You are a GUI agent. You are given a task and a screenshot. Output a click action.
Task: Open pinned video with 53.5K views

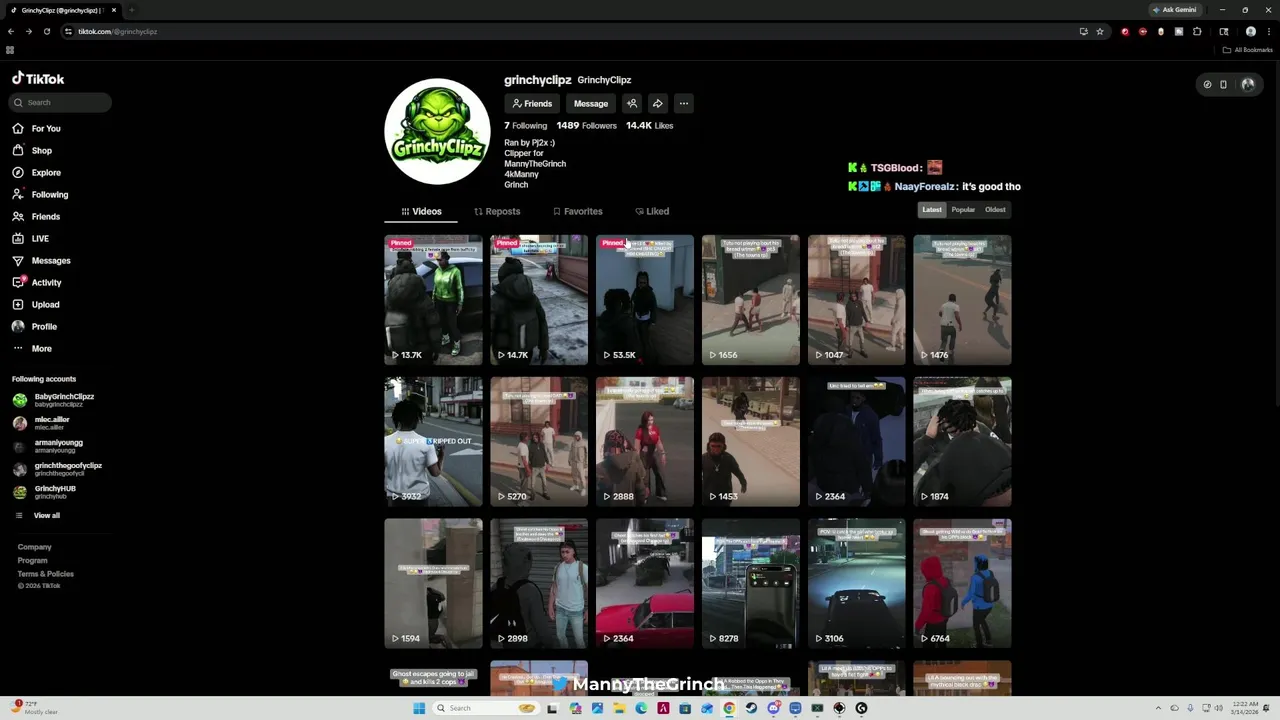[x=645, y=299]
